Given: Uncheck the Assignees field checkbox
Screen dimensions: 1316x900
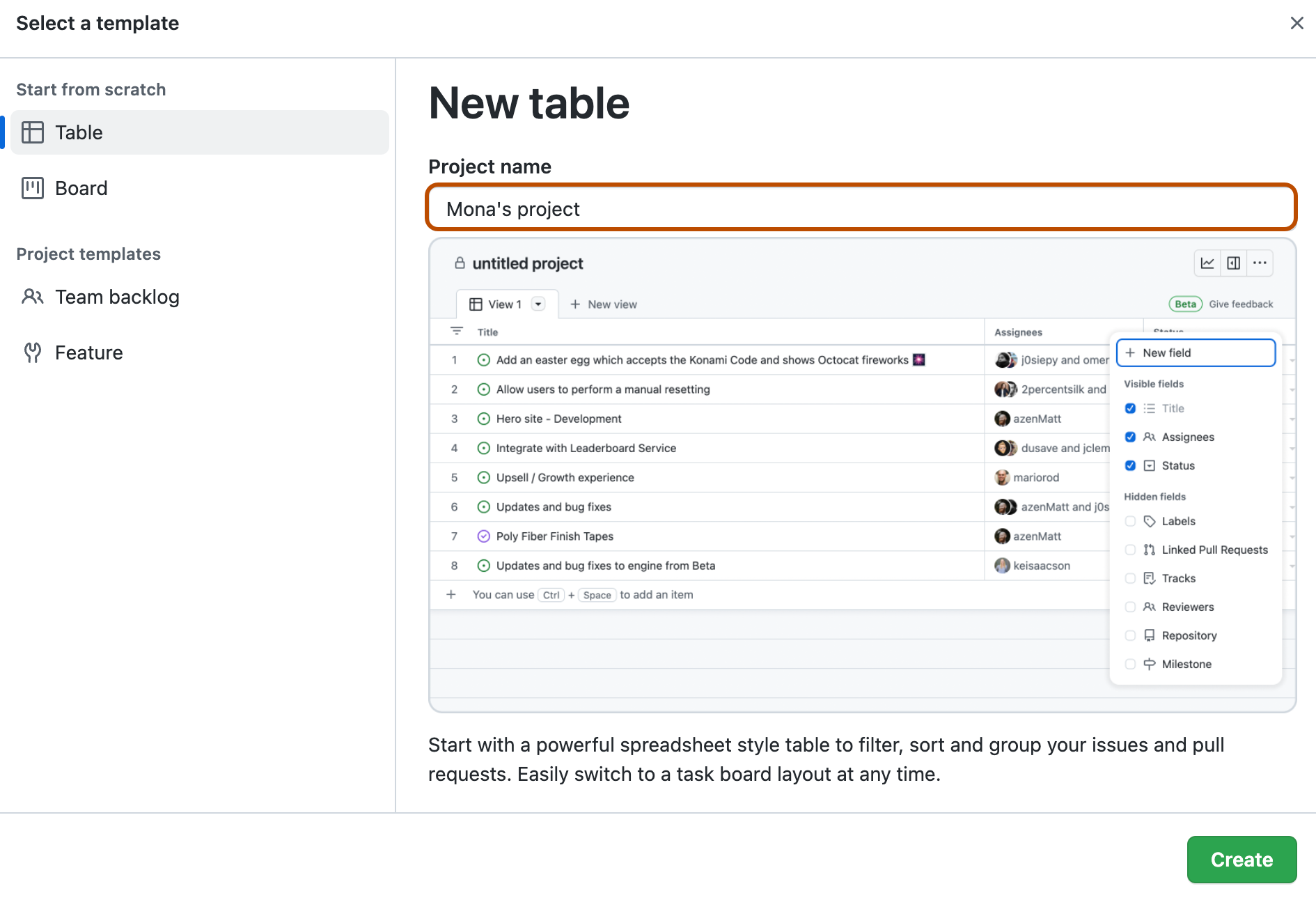Looking at the screenshot, I should click(x=1130, y=437).
